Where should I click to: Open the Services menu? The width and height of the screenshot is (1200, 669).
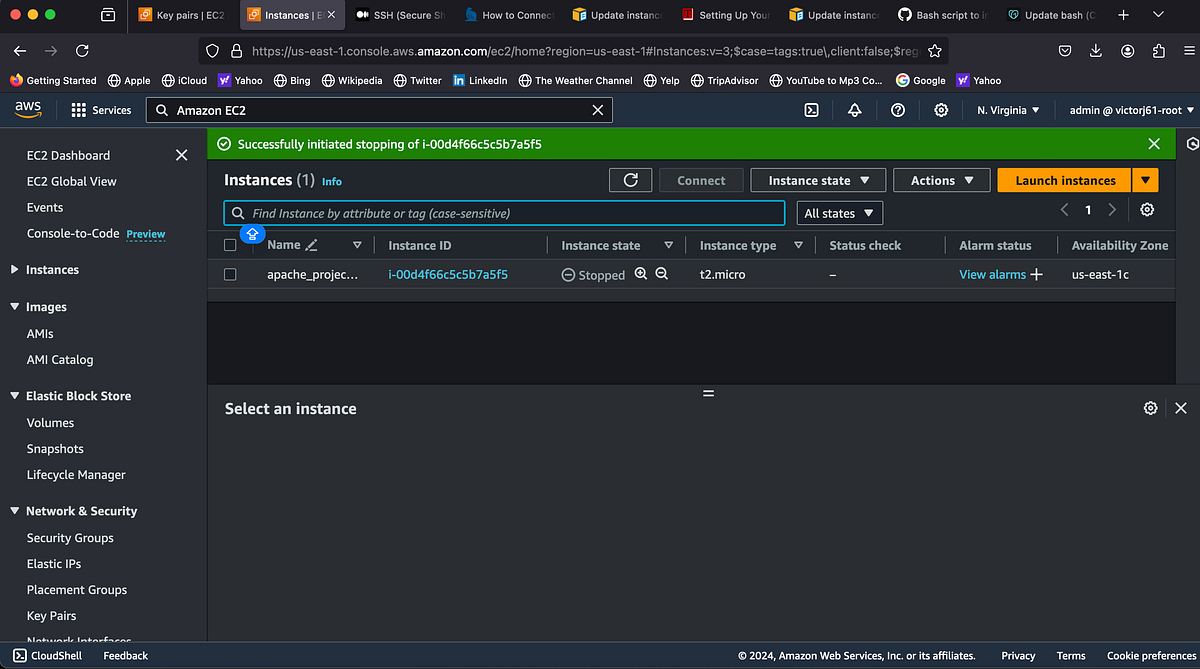(x=100, y=110)
